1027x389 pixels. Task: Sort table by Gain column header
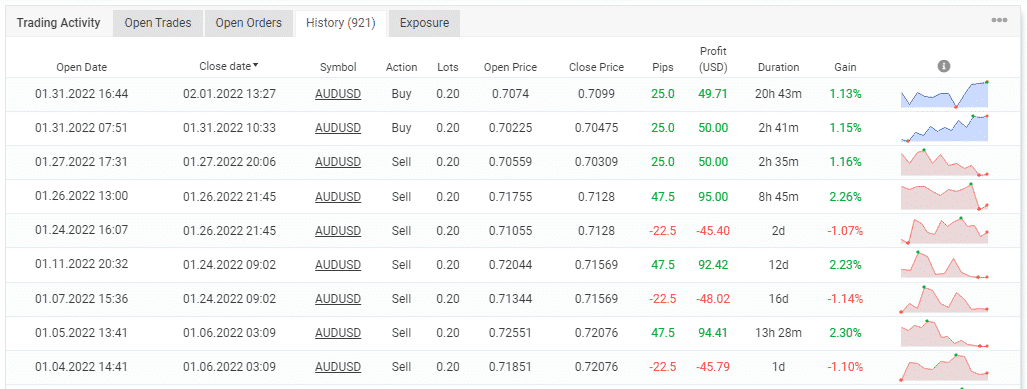point(845,67)
